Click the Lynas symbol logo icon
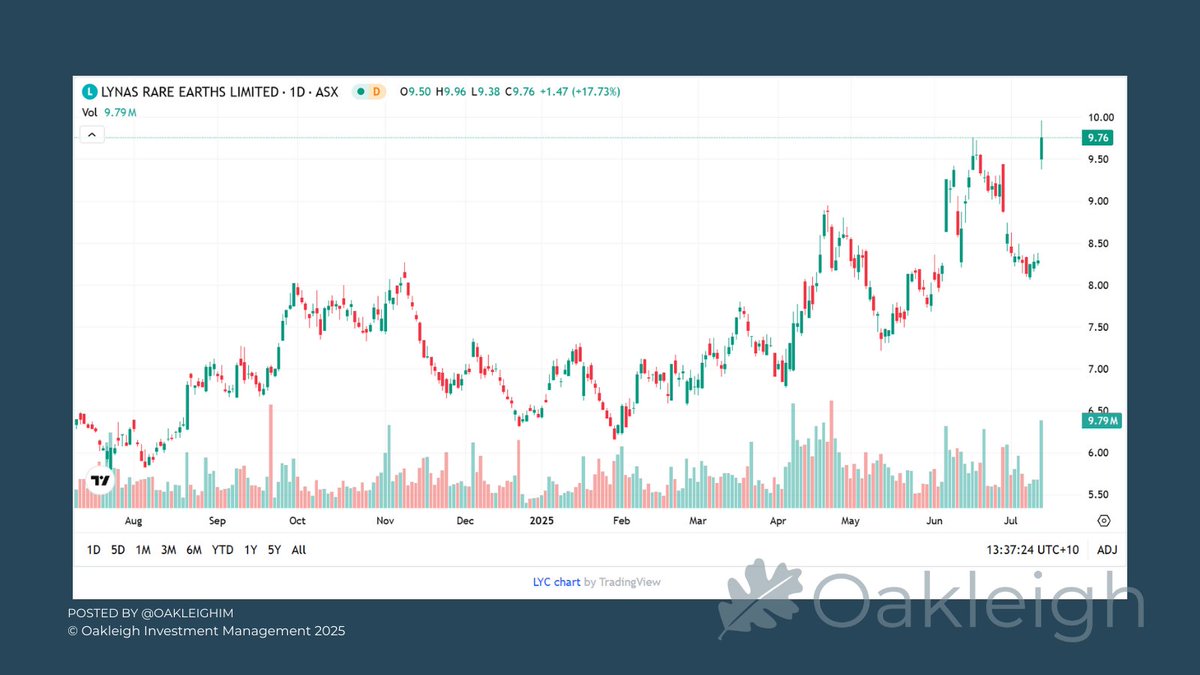The image size is (1200, 675). [89, 92]
